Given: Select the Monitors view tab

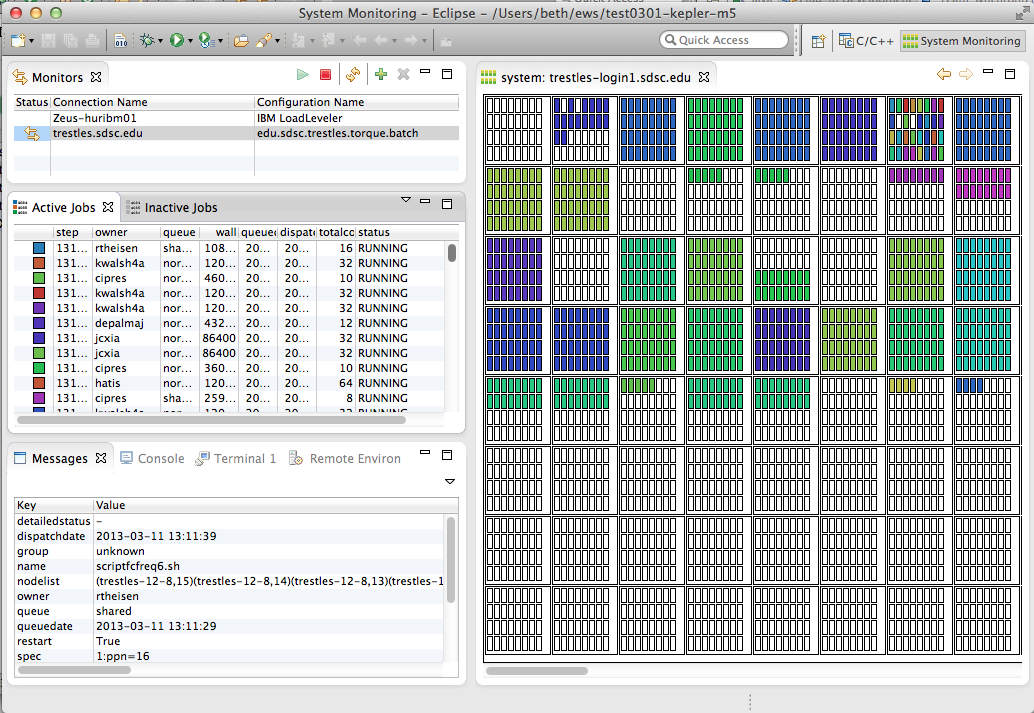Looking at the screenshot, I should coord(57,78).
